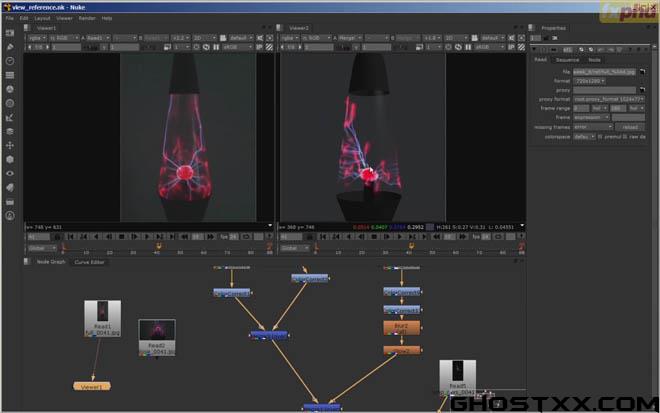Image resolution: width=660 pixels, height=413 pixels.
Task: Open the Time nodes clock icon
Action: (x=10, y=61)
